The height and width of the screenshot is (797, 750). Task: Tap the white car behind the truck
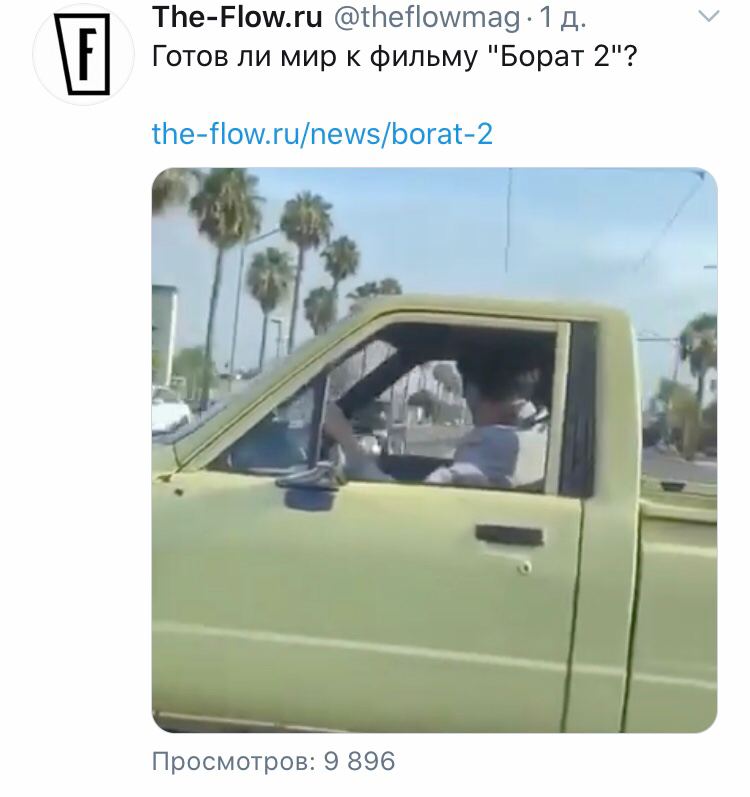(169, 409)
